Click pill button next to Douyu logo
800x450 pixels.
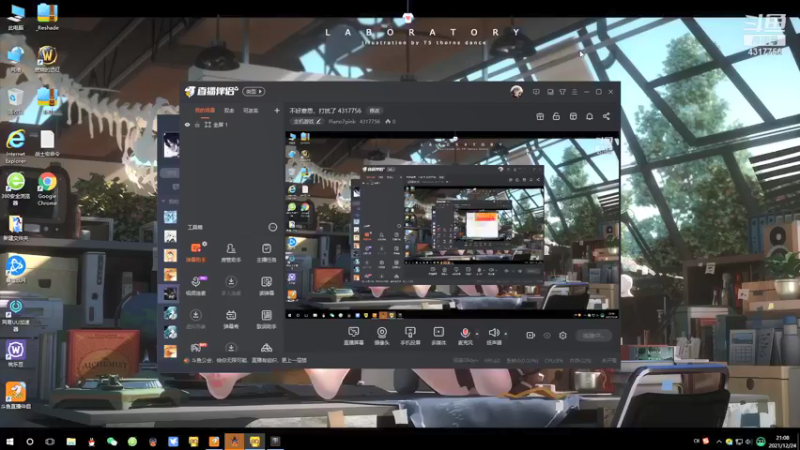[254, 91]
